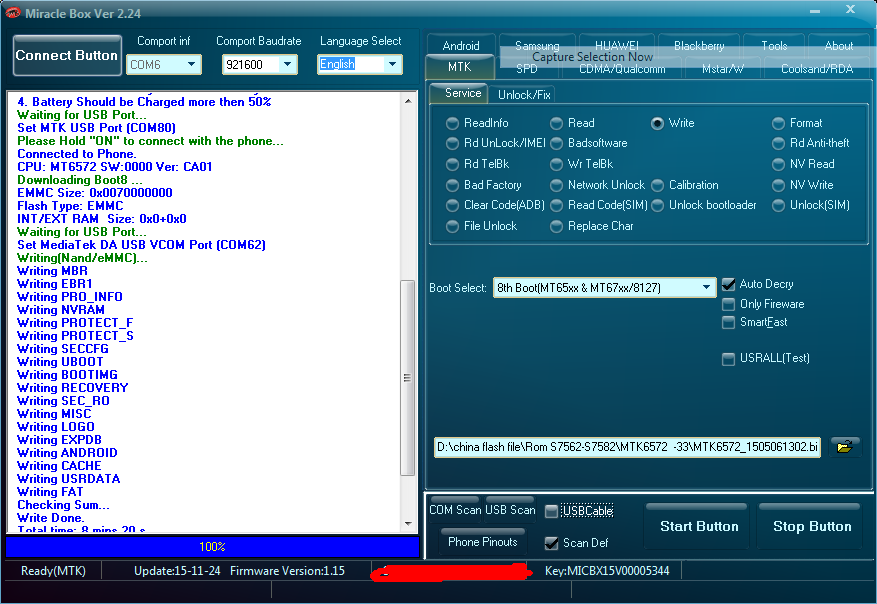Click the log scrollbar up arrow
The image size is (877, 604).
(408, 101)
